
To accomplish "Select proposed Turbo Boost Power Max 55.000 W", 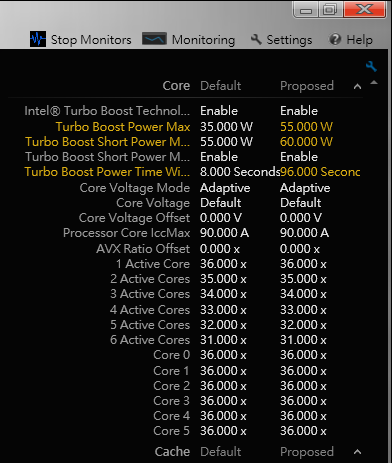I will click(x=306, y=127).
